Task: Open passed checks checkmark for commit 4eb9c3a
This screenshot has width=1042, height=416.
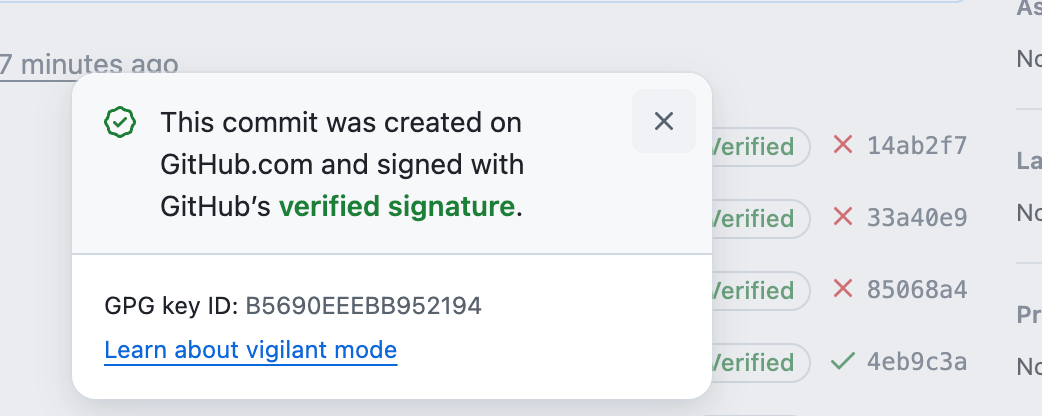Action: click(x=843, y=362)
